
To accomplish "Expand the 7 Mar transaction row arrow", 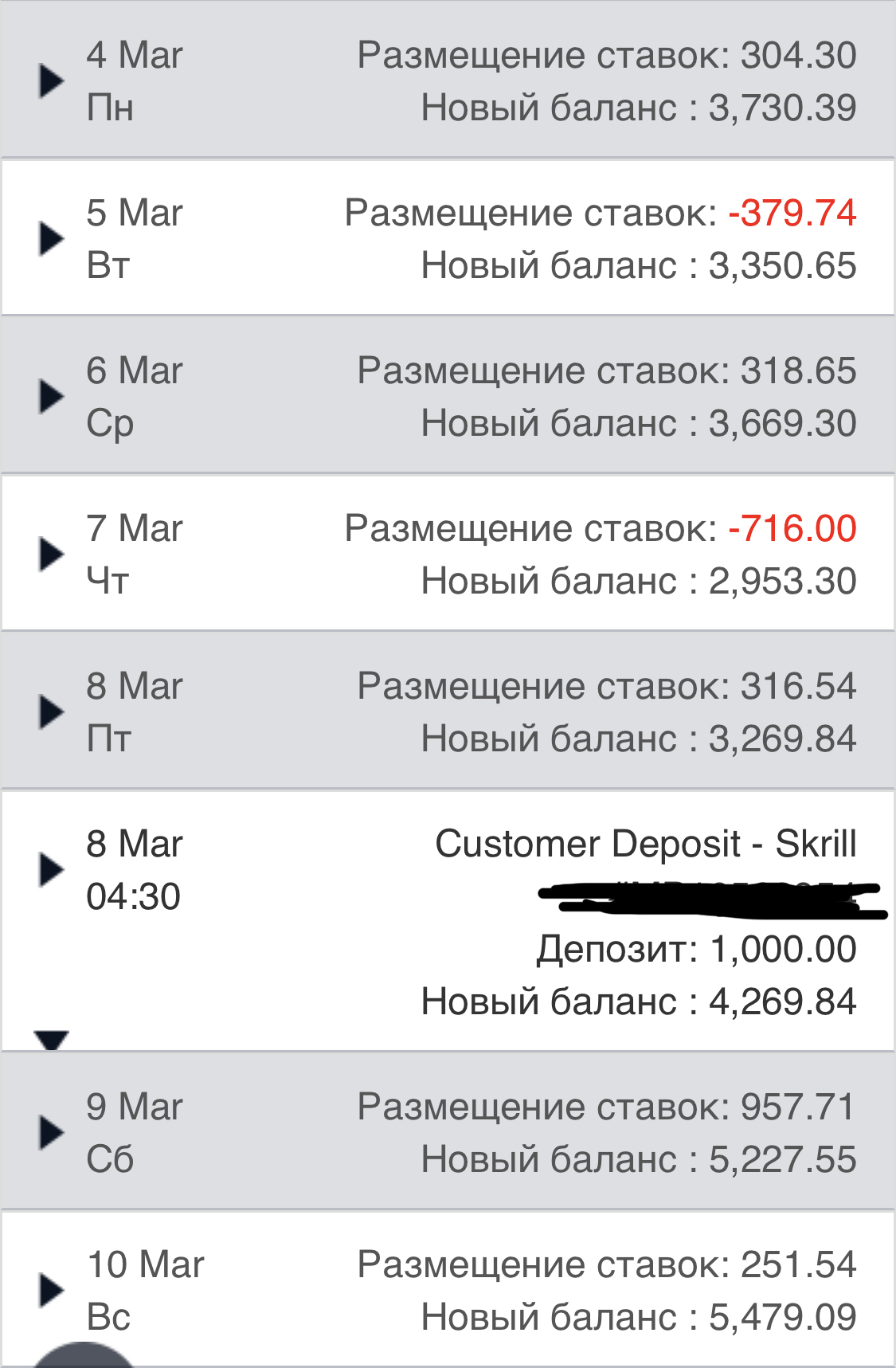I will [52, 554].
